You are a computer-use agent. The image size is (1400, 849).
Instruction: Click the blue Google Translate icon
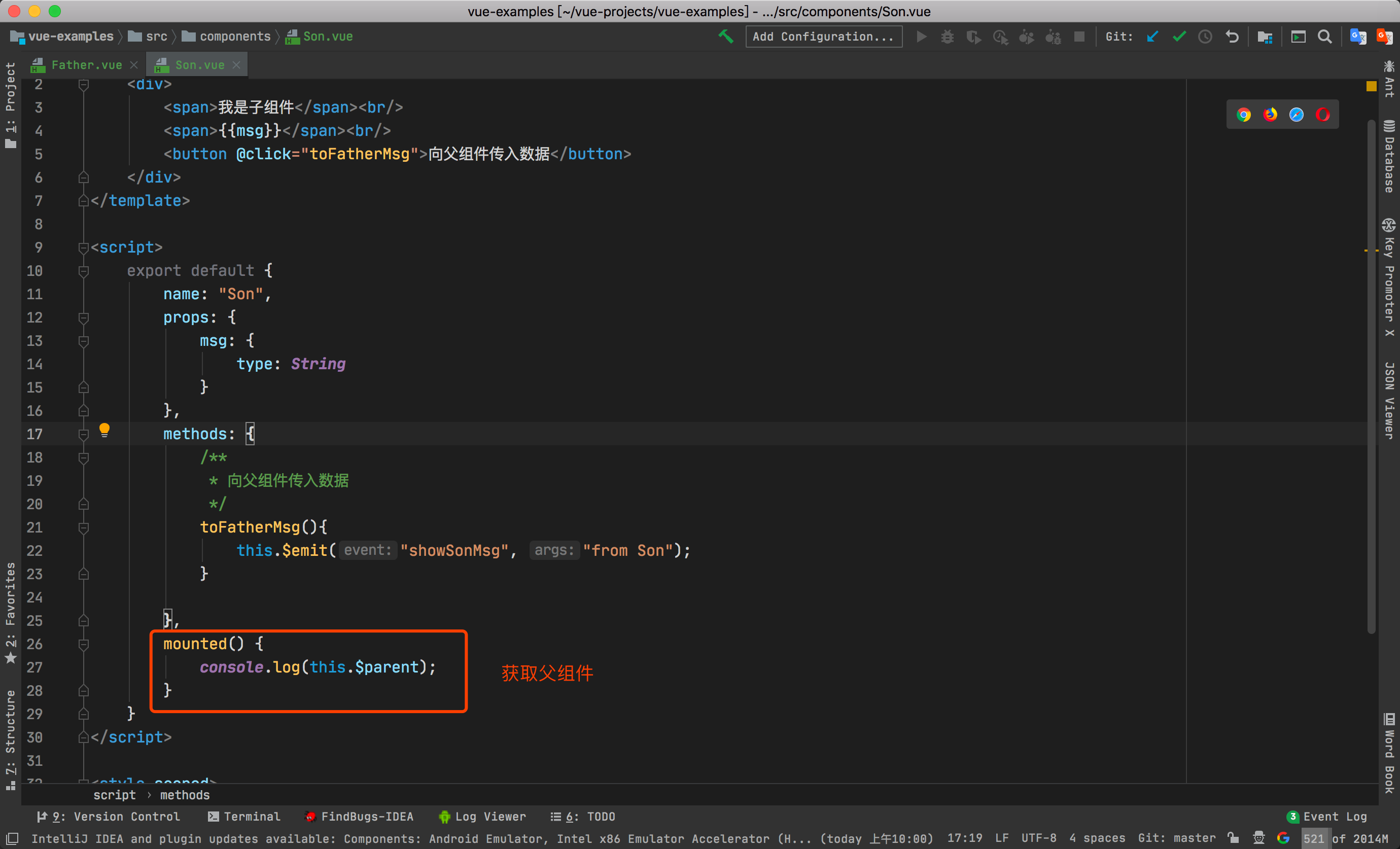pos(1358,37)
